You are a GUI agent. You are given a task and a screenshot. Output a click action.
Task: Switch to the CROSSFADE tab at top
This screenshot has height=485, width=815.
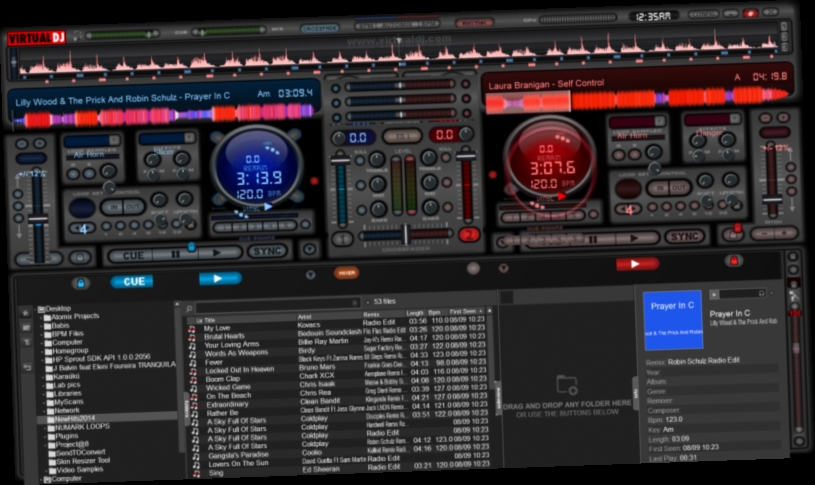click(x=319, y=29)
